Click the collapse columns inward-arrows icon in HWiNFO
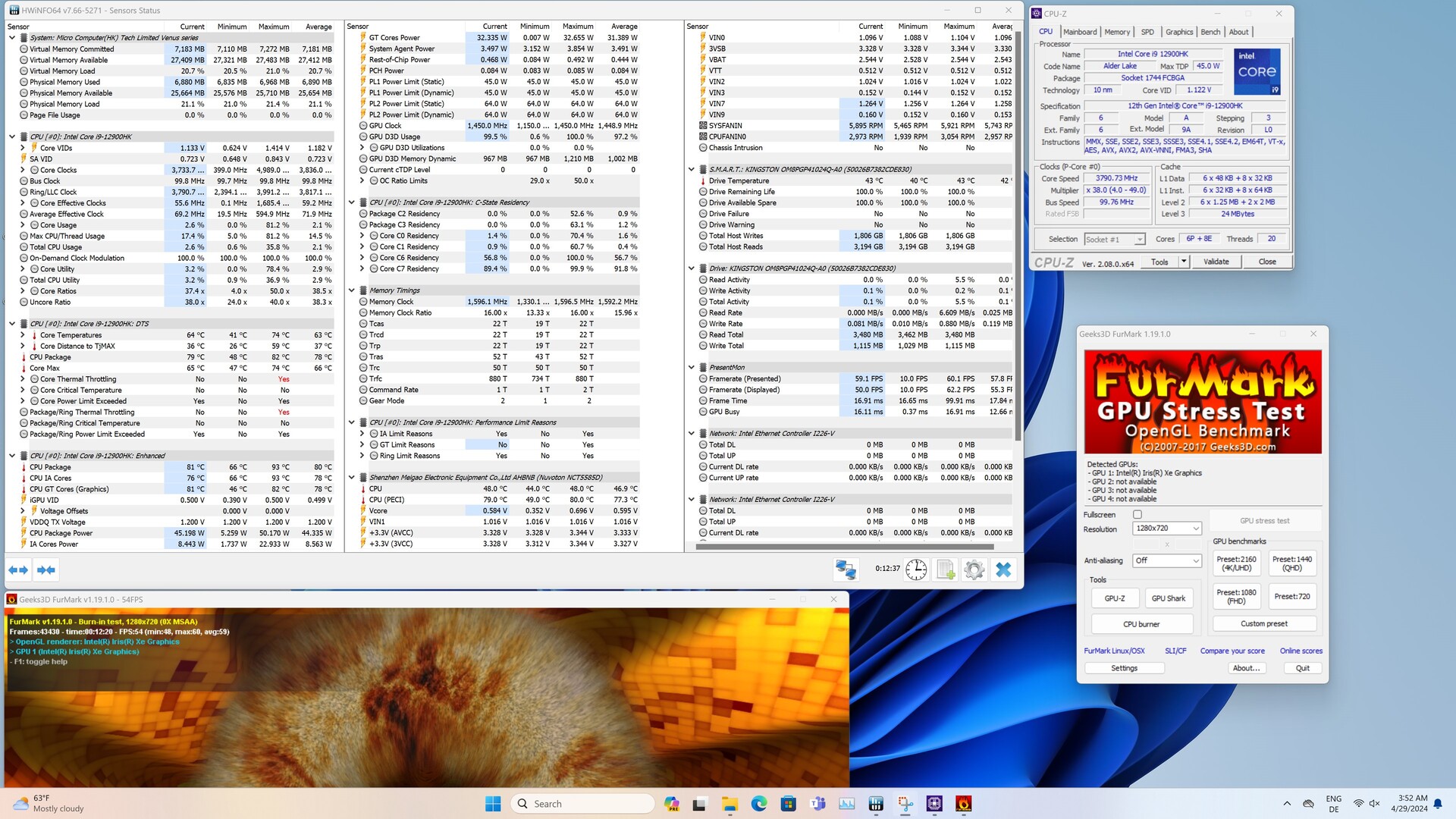The height and width of the screenshot is (819, 1456). coord(46,570)
